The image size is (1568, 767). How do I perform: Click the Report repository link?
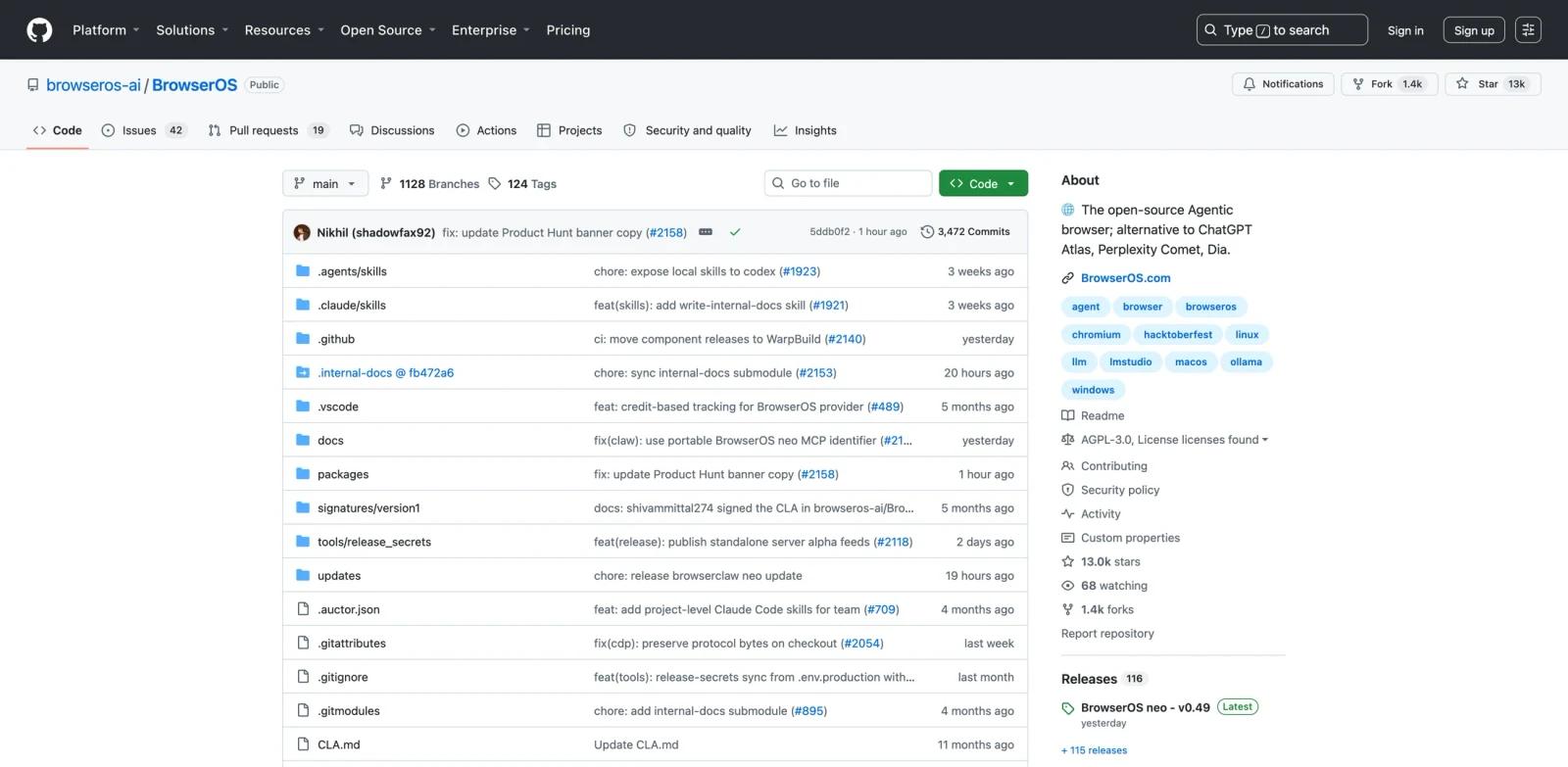tap(1107, 634)
